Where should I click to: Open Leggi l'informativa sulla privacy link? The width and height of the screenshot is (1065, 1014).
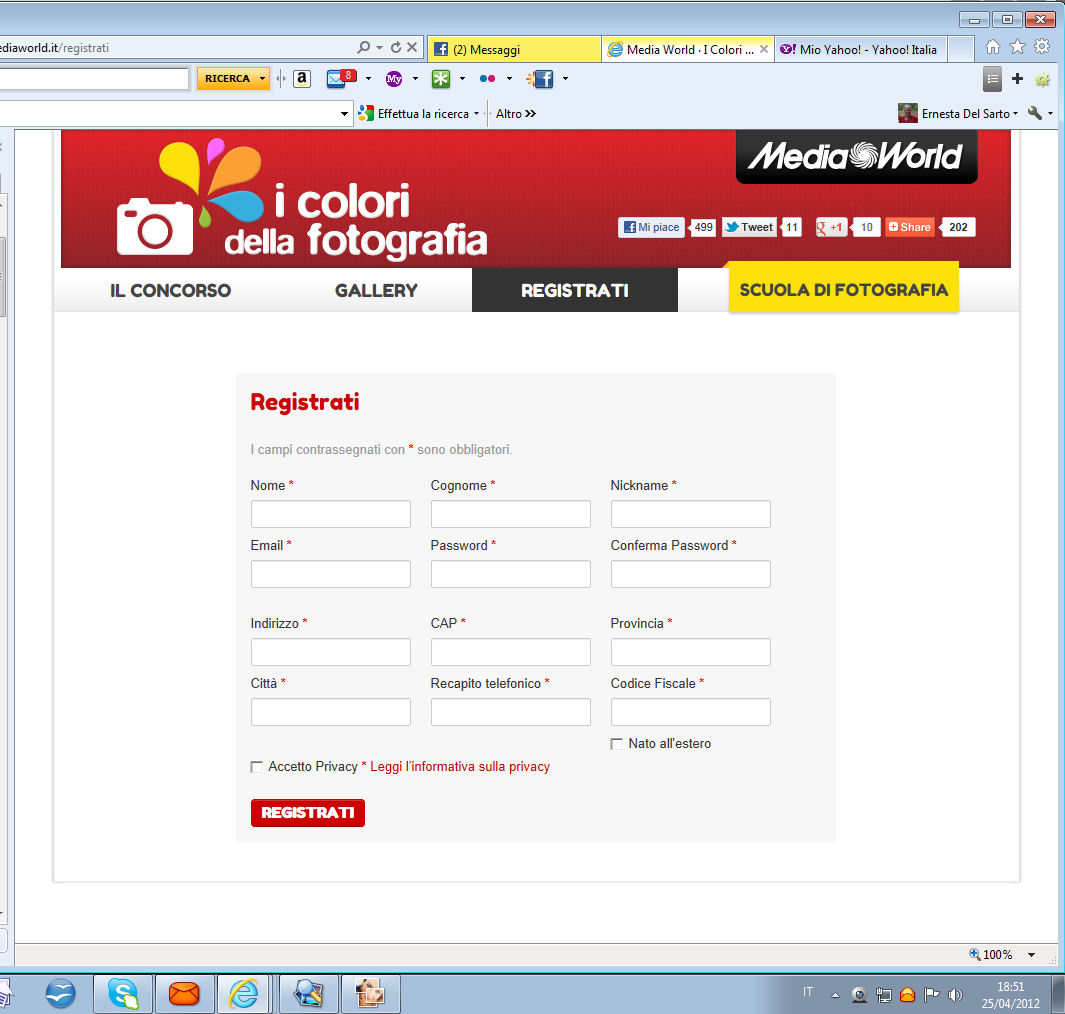[460, 767]
